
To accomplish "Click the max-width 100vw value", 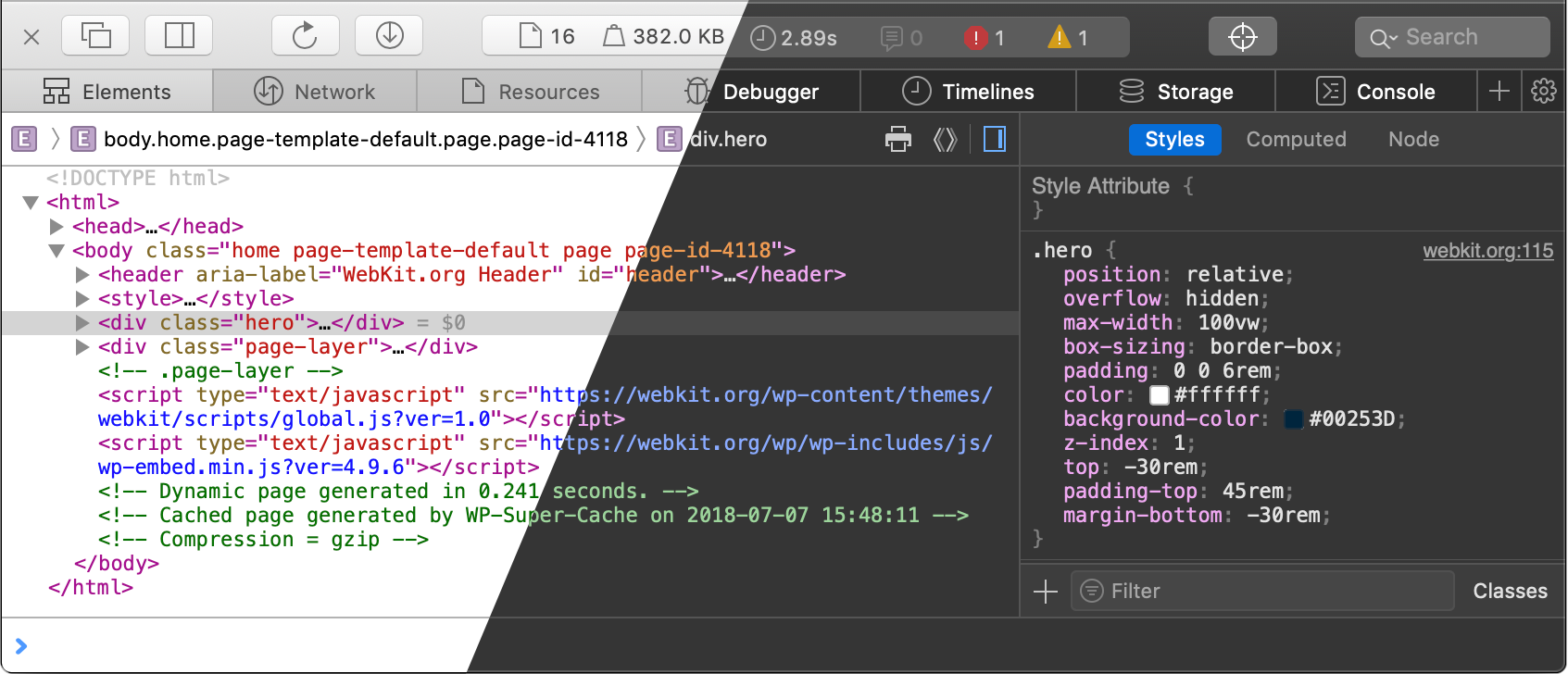I will click(1229, 322).
